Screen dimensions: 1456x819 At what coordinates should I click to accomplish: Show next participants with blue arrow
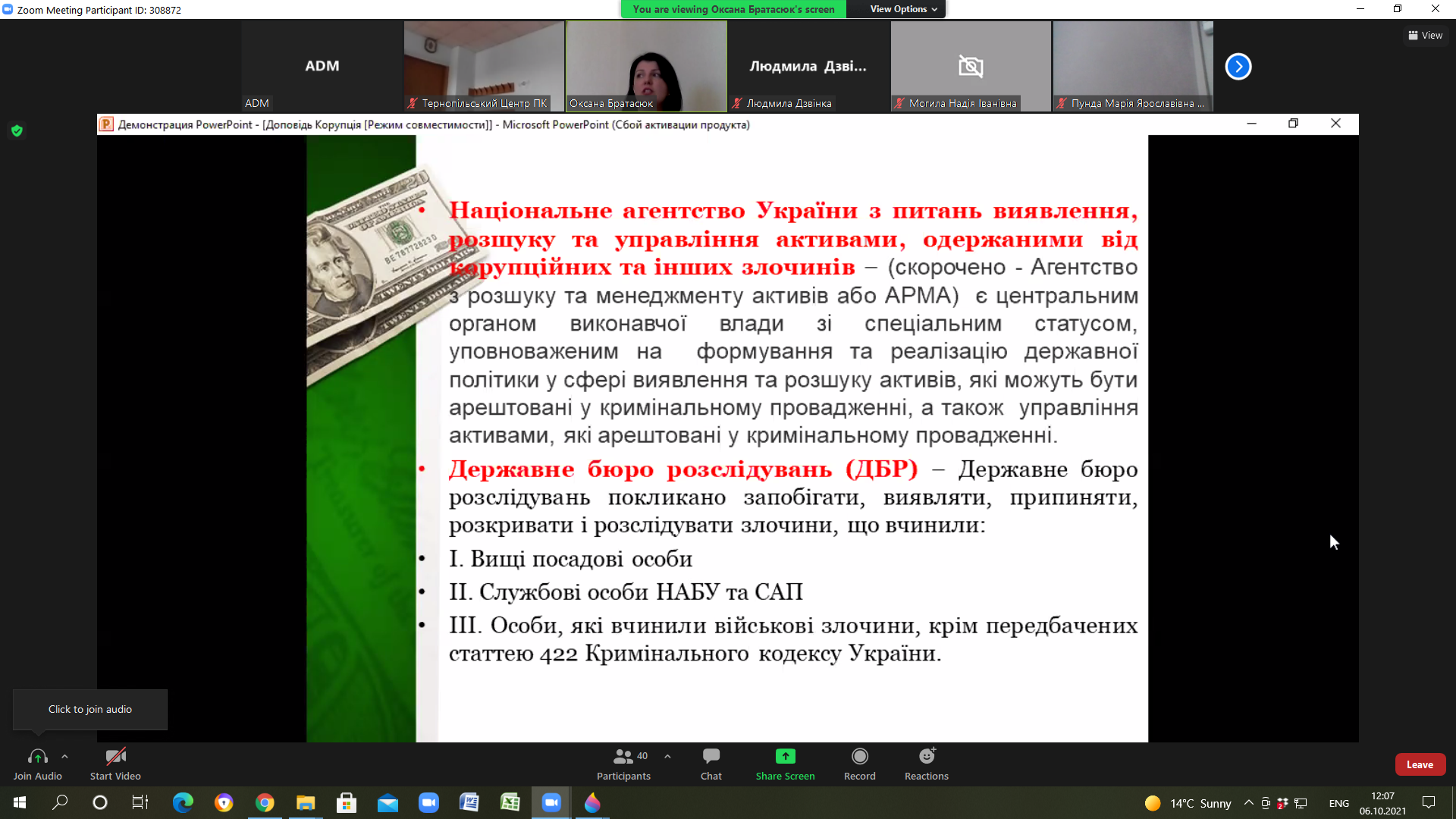coord(1238,66)
